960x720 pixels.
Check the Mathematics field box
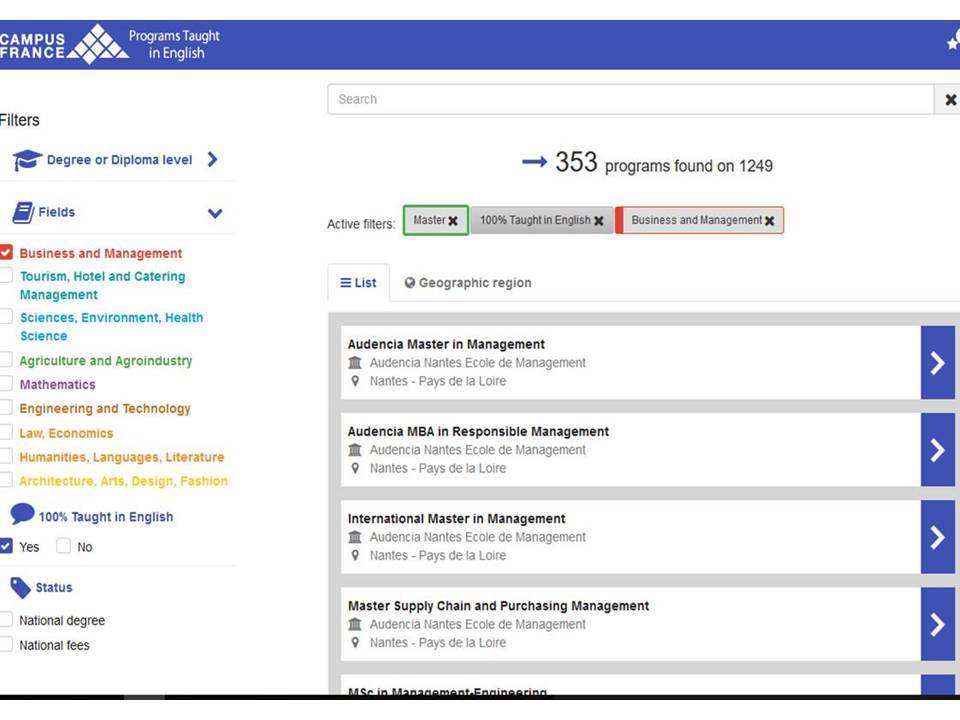tap(6, 383)
